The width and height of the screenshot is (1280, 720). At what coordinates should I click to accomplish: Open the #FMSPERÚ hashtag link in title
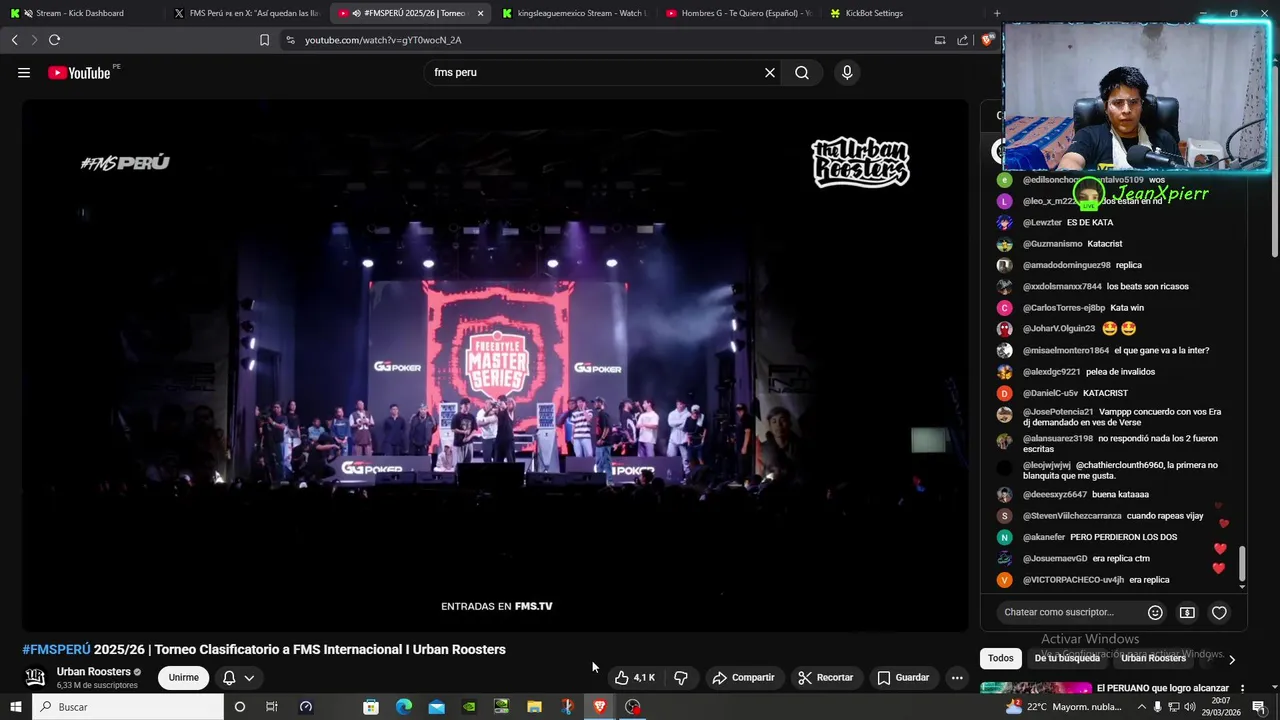pyautogui.click(x=56, y=650)
